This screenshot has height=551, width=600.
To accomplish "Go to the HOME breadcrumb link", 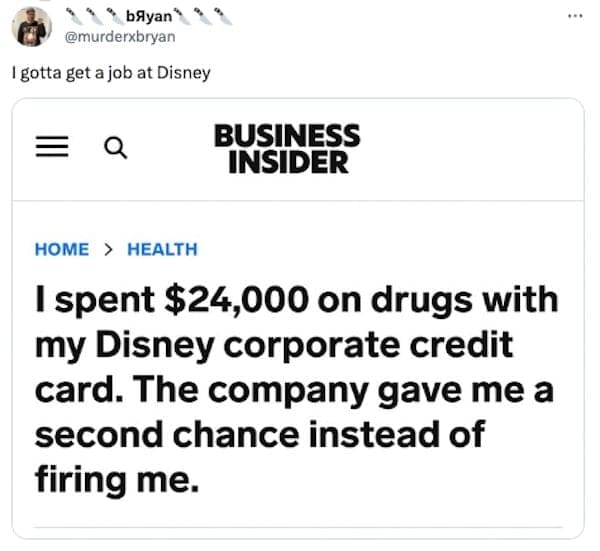I will [x=61, y=249].
